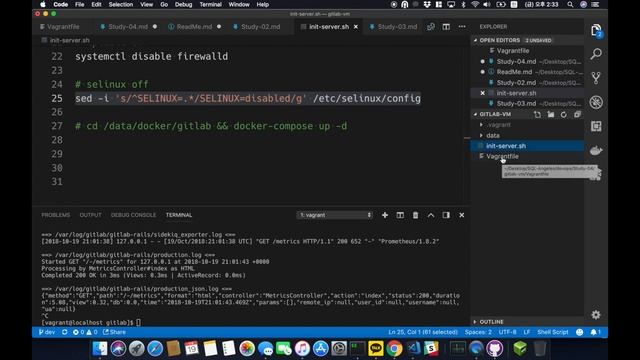Open the Source Control view

[x=596, y=78]
